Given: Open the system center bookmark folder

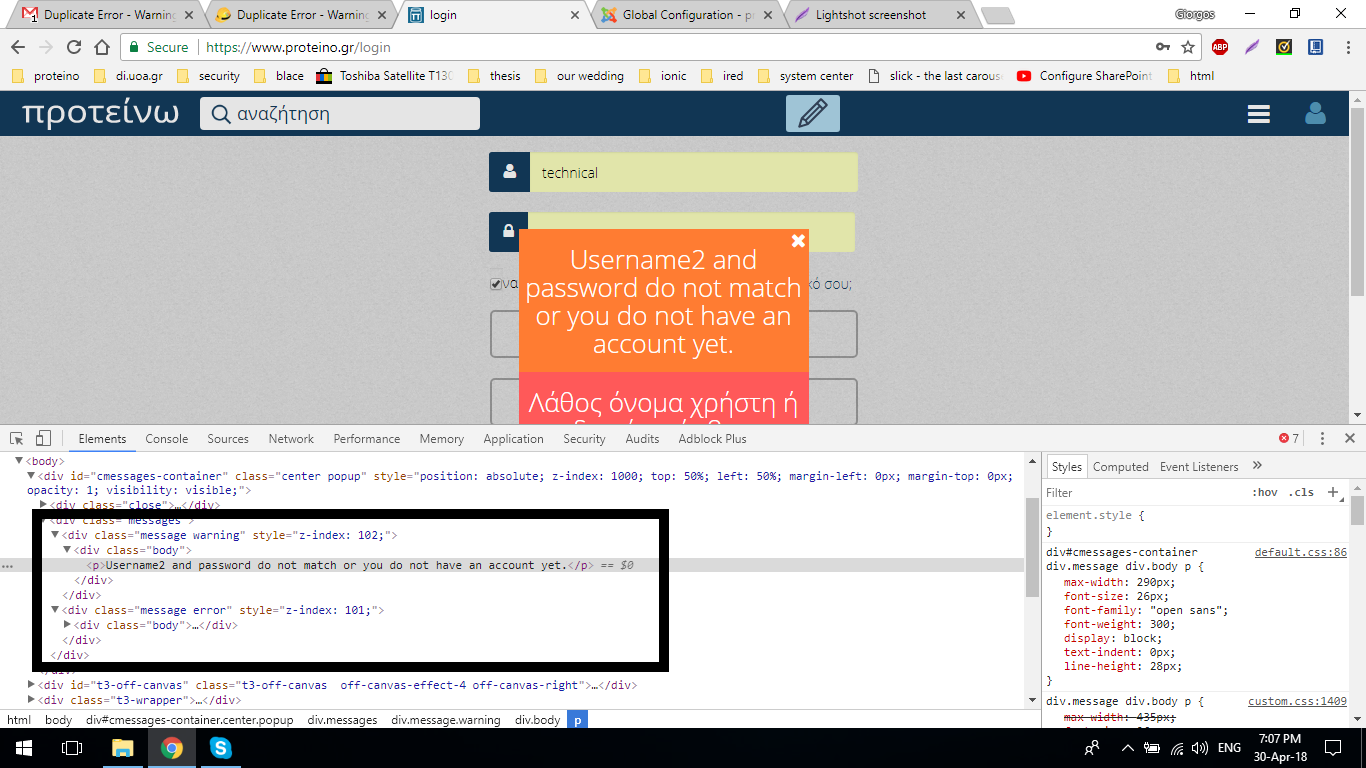Looking at the screenshot, I should [806, 76].
